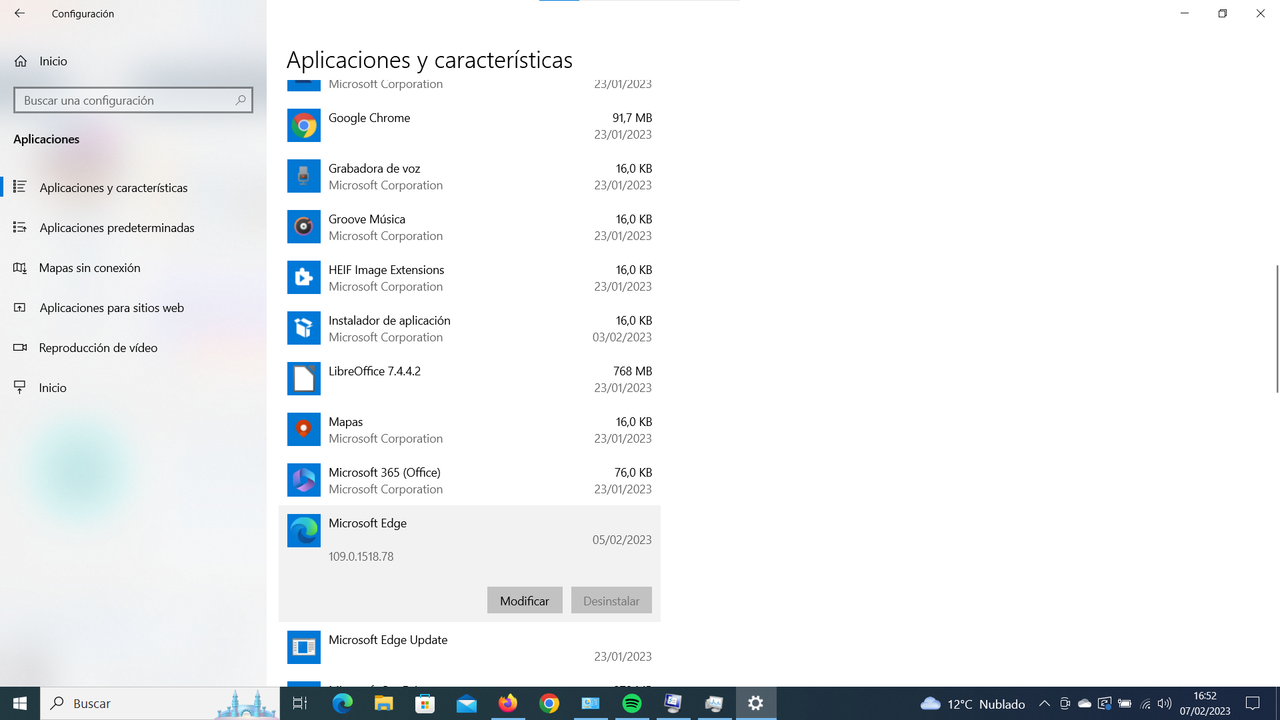
Task: Click Modificar button for Microsoft Edge
Action: [x=525, y=600]
